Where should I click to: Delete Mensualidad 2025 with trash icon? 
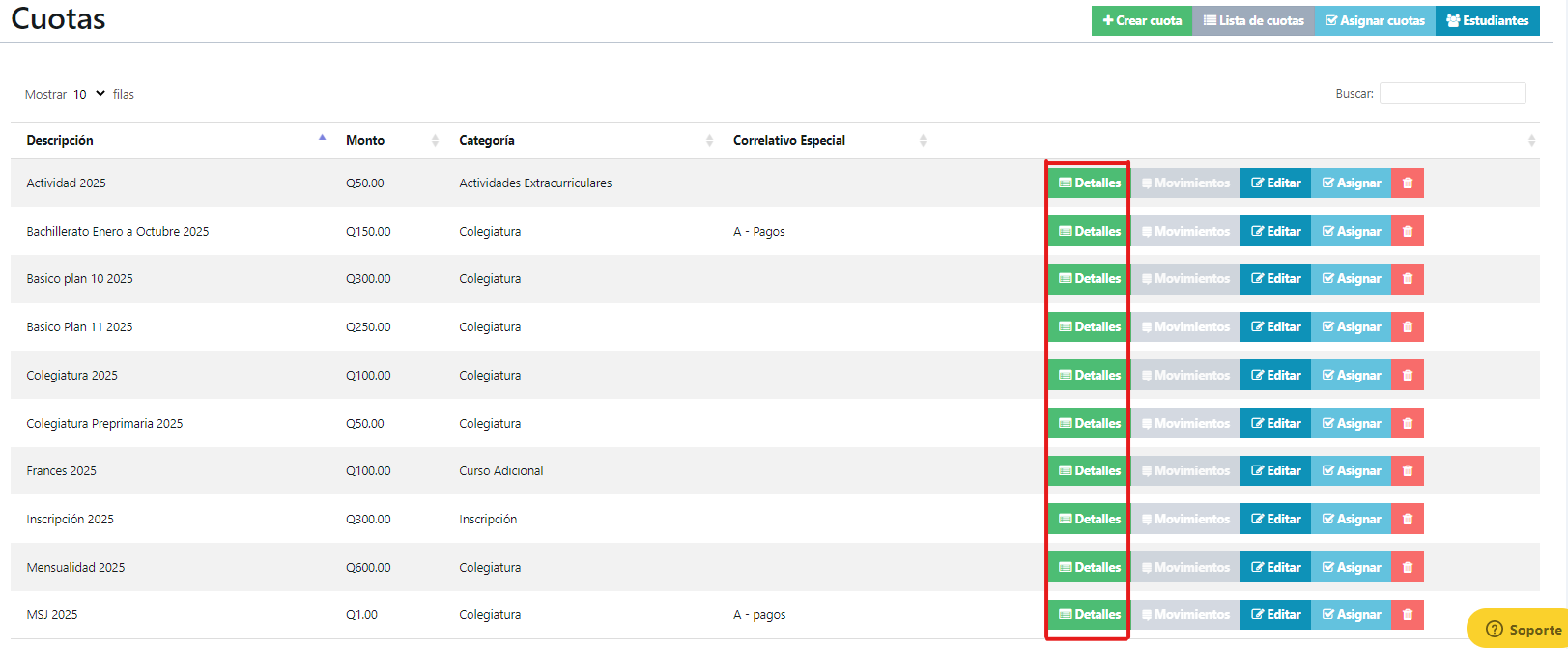pyautogui.click(x=1407, y=567)
